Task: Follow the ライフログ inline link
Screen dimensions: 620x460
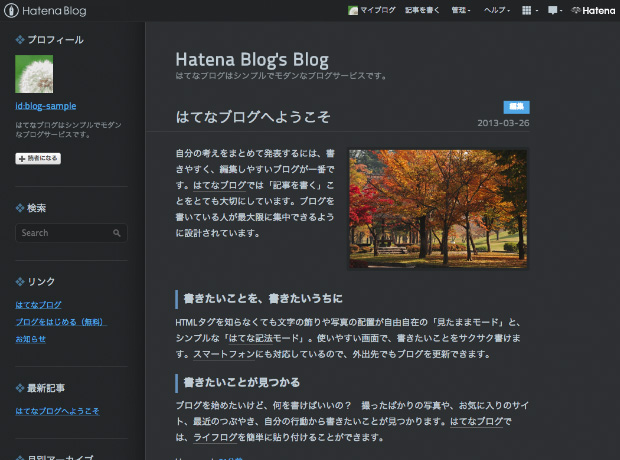Action: click(215, 437)
